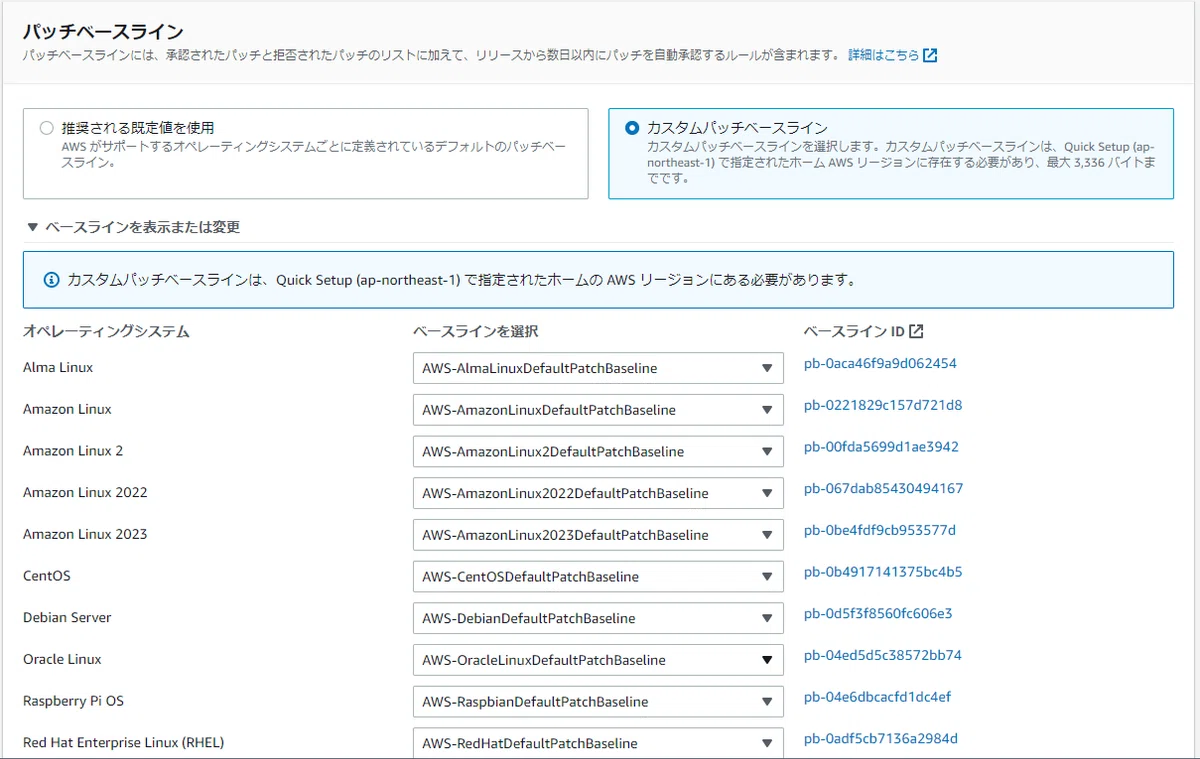Open baseline ID pb-0aca46f9a9d062454
Screen dimensions: 1200x759
pyautogui.click(x=880, y=363)
